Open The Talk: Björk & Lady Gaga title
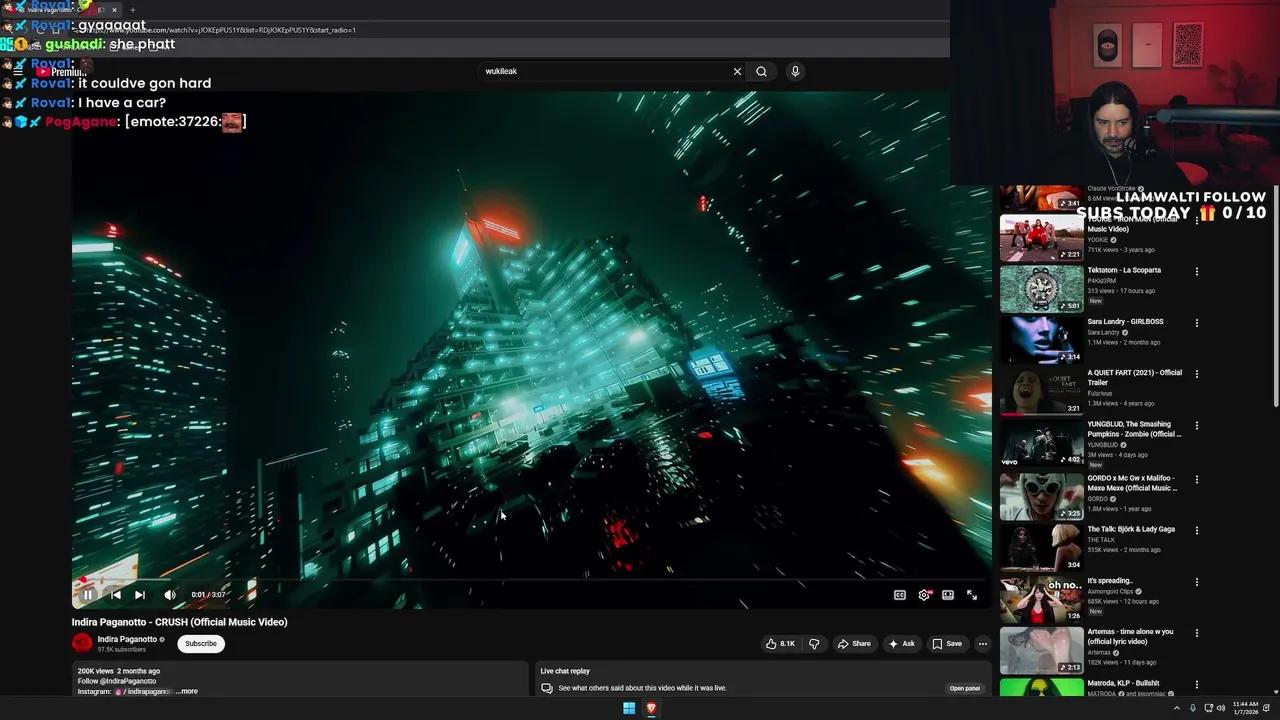Viewport: 1280px width, 720px height. coord(1131,529)
